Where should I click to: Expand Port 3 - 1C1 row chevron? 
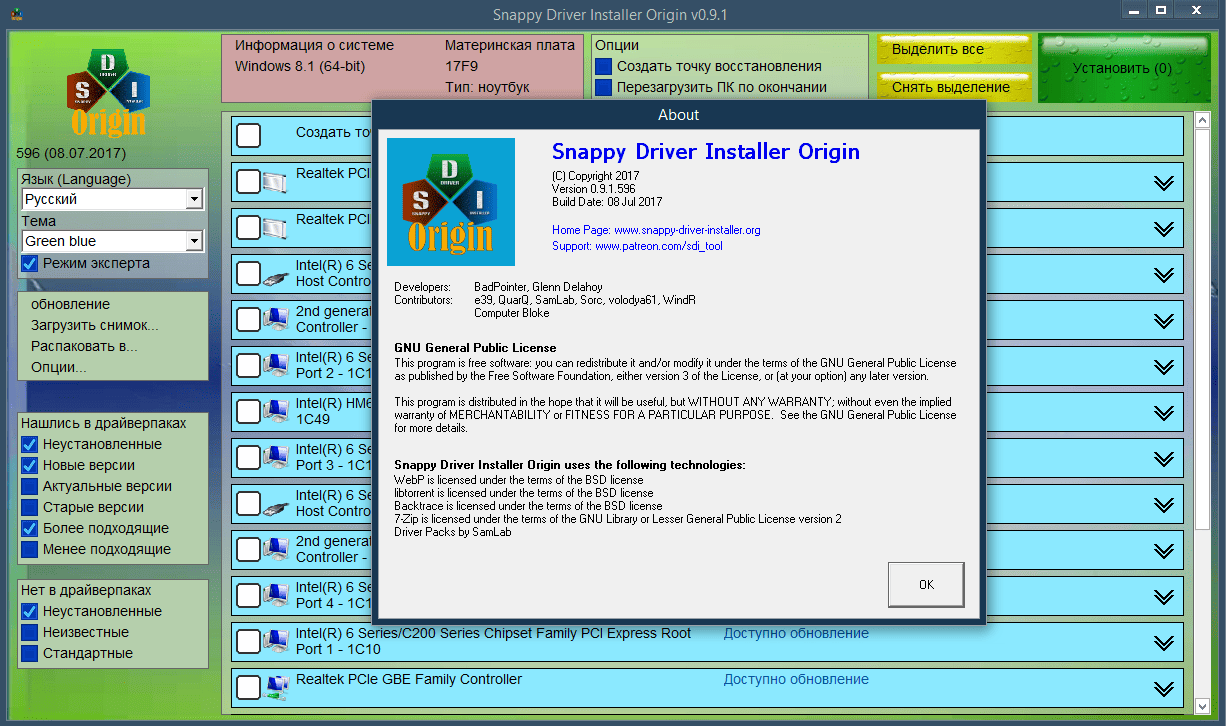coord(1163,459)
